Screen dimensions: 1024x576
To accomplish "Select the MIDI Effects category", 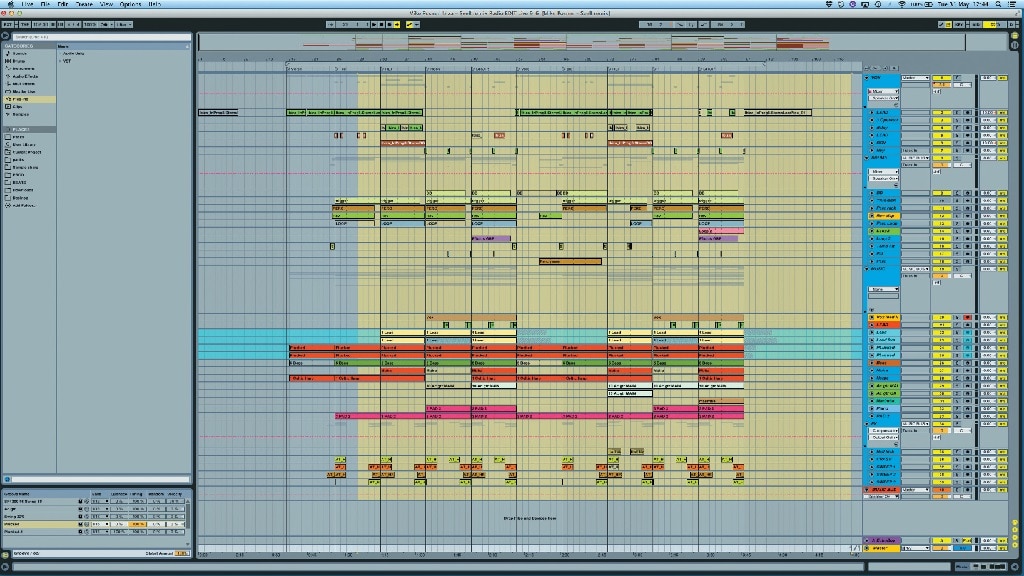I will click(x=23, y=84).
